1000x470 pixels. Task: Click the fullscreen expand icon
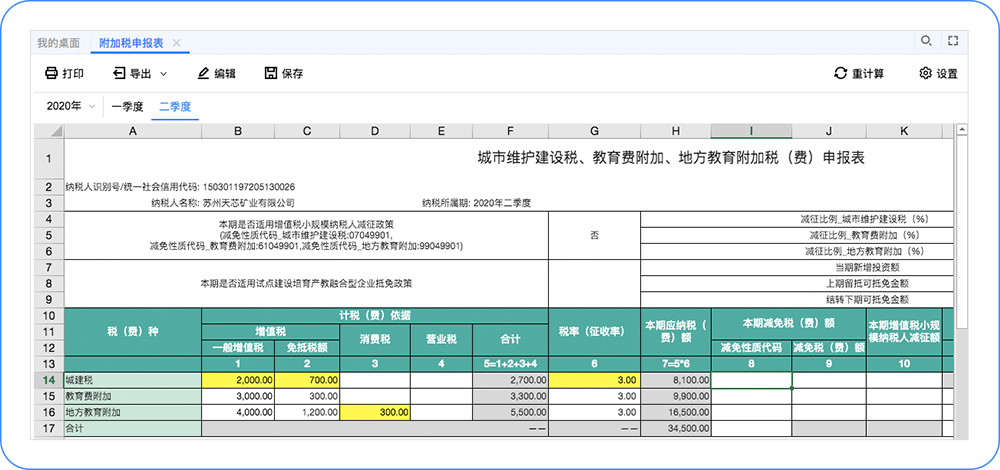(953, 41)
